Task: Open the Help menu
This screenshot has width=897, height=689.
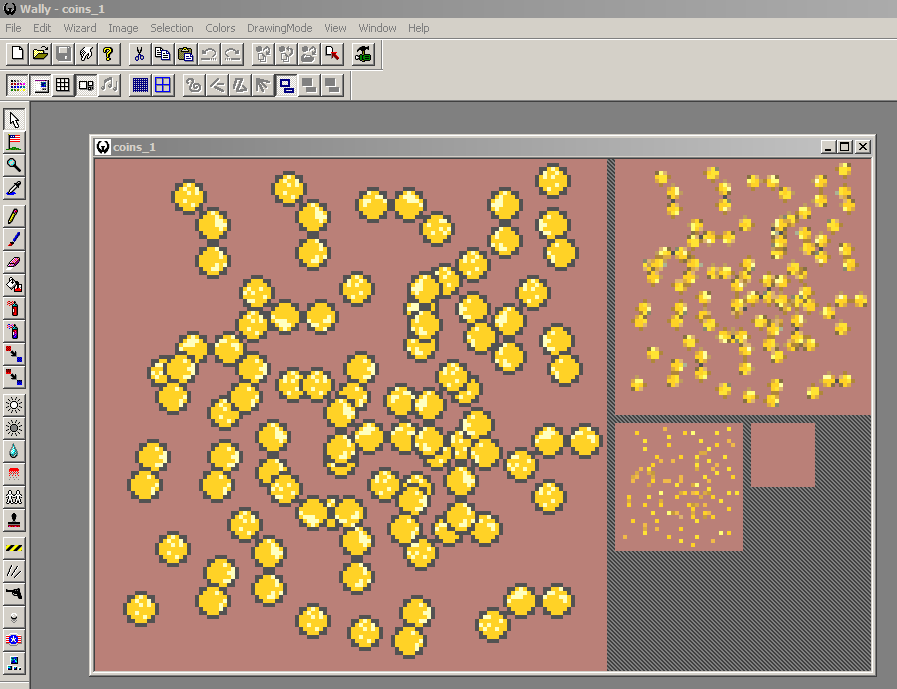Action: point(418,28)
